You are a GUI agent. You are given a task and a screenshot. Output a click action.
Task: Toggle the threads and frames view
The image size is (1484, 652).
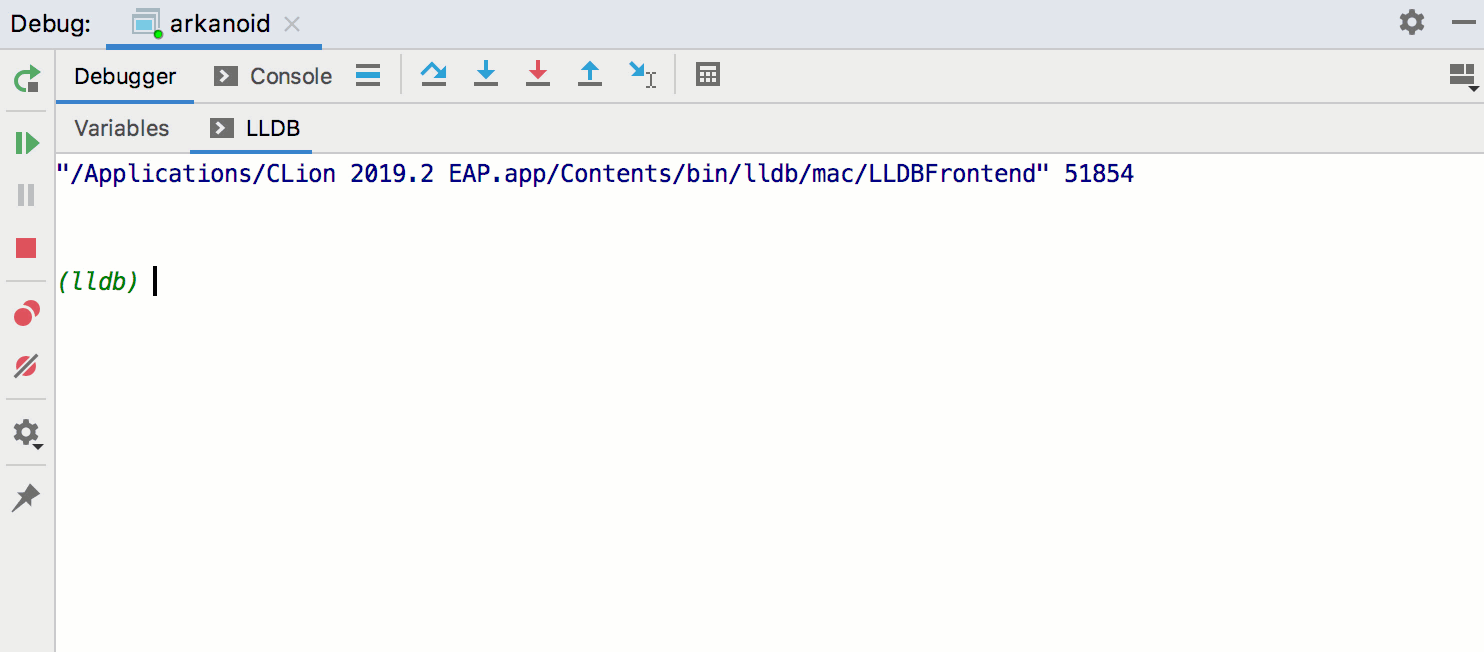point(367,75)
